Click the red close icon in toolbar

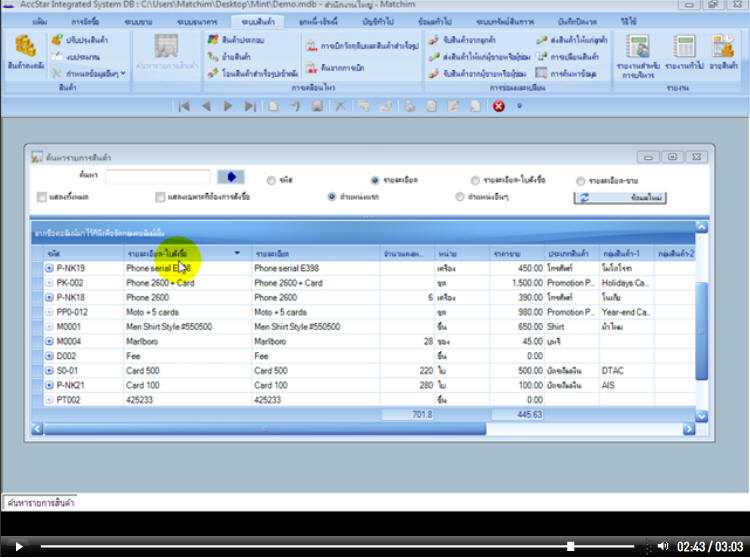[x=498, y=106]
